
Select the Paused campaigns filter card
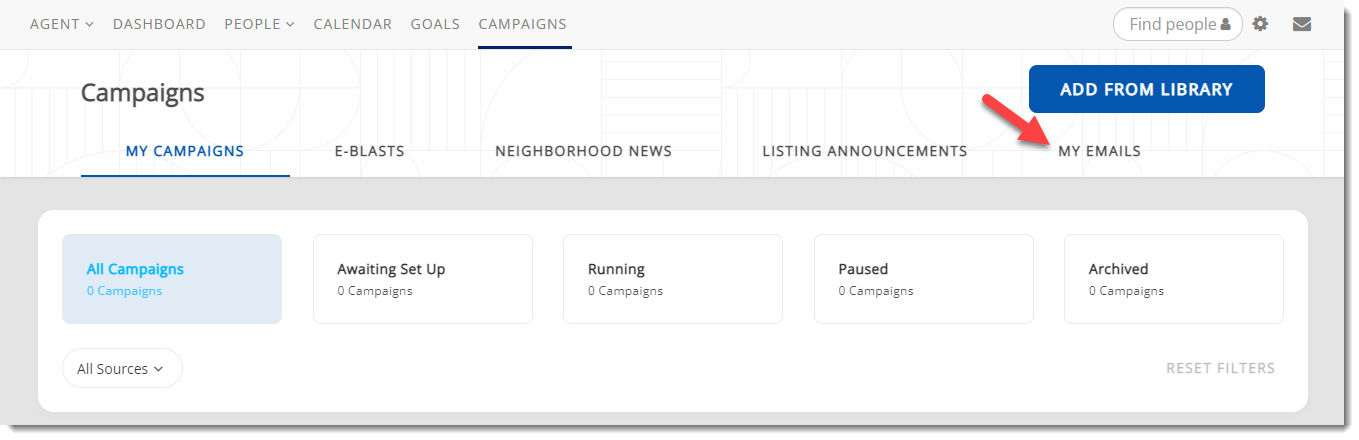pos(924,279)
